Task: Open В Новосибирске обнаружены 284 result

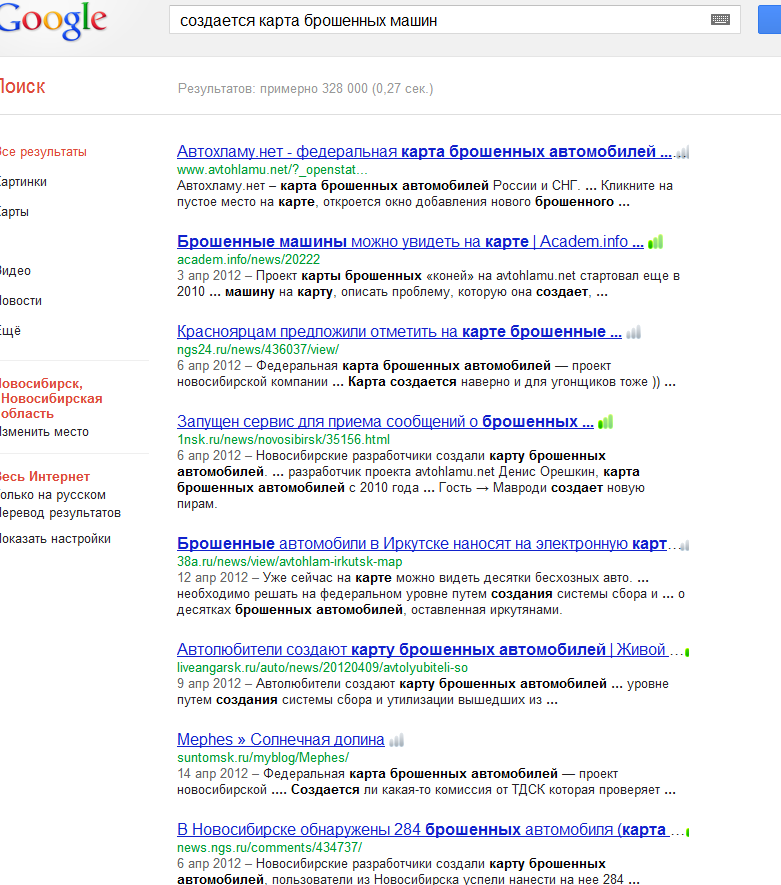Action: (x=422, y=830)
